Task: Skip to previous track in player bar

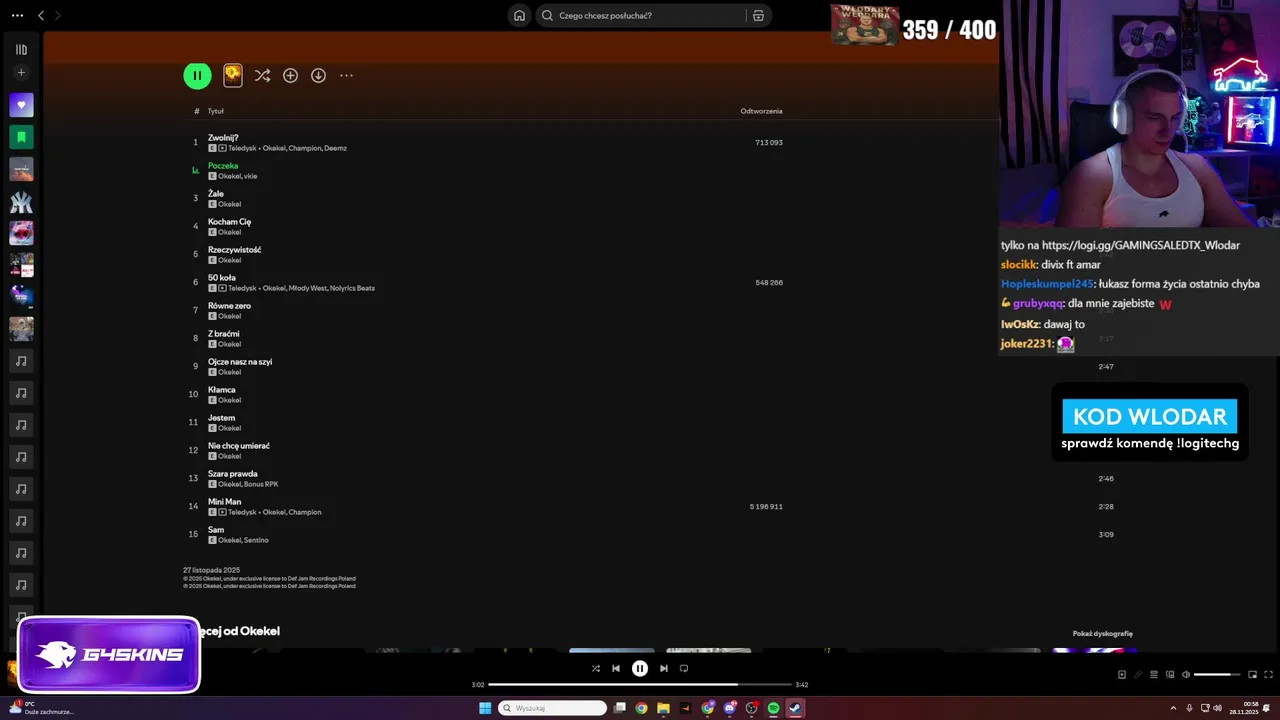Action: 616,668
